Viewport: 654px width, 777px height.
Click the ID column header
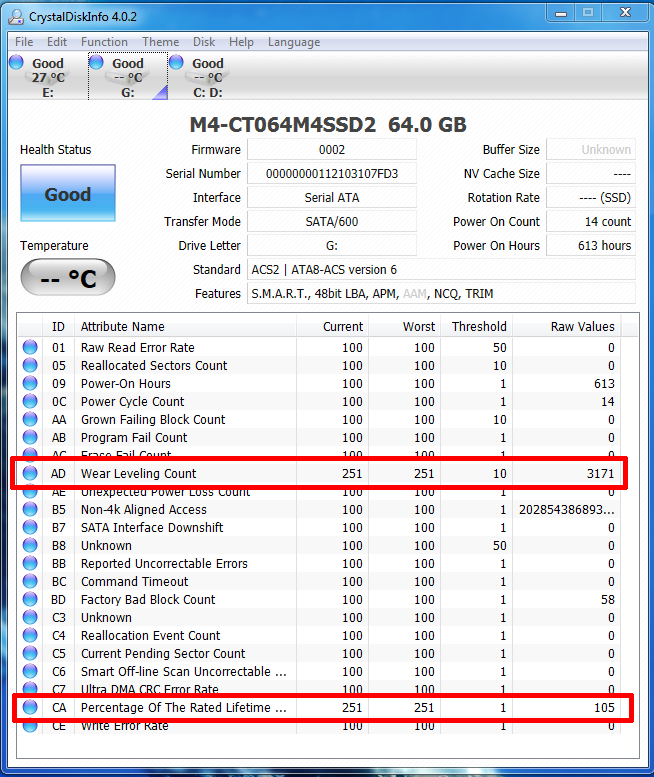58,327
